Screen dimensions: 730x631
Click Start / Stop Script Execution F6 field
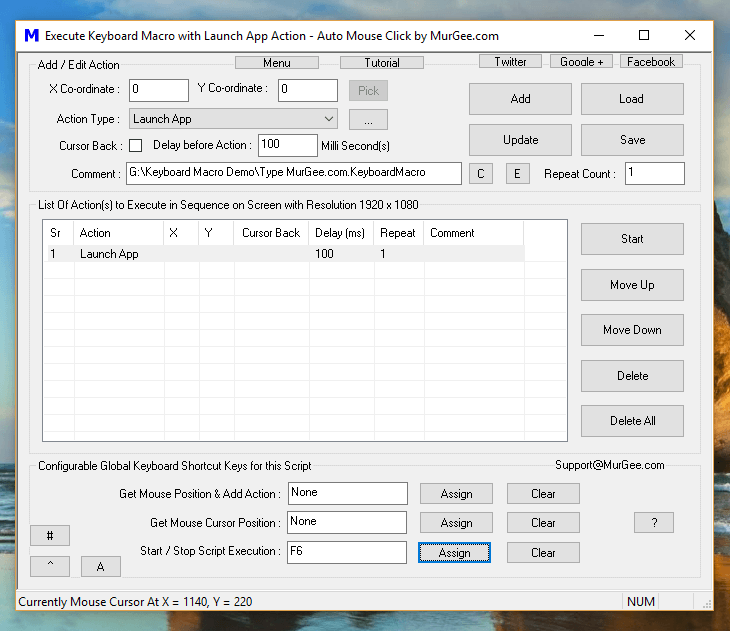(x=347, y=552)
